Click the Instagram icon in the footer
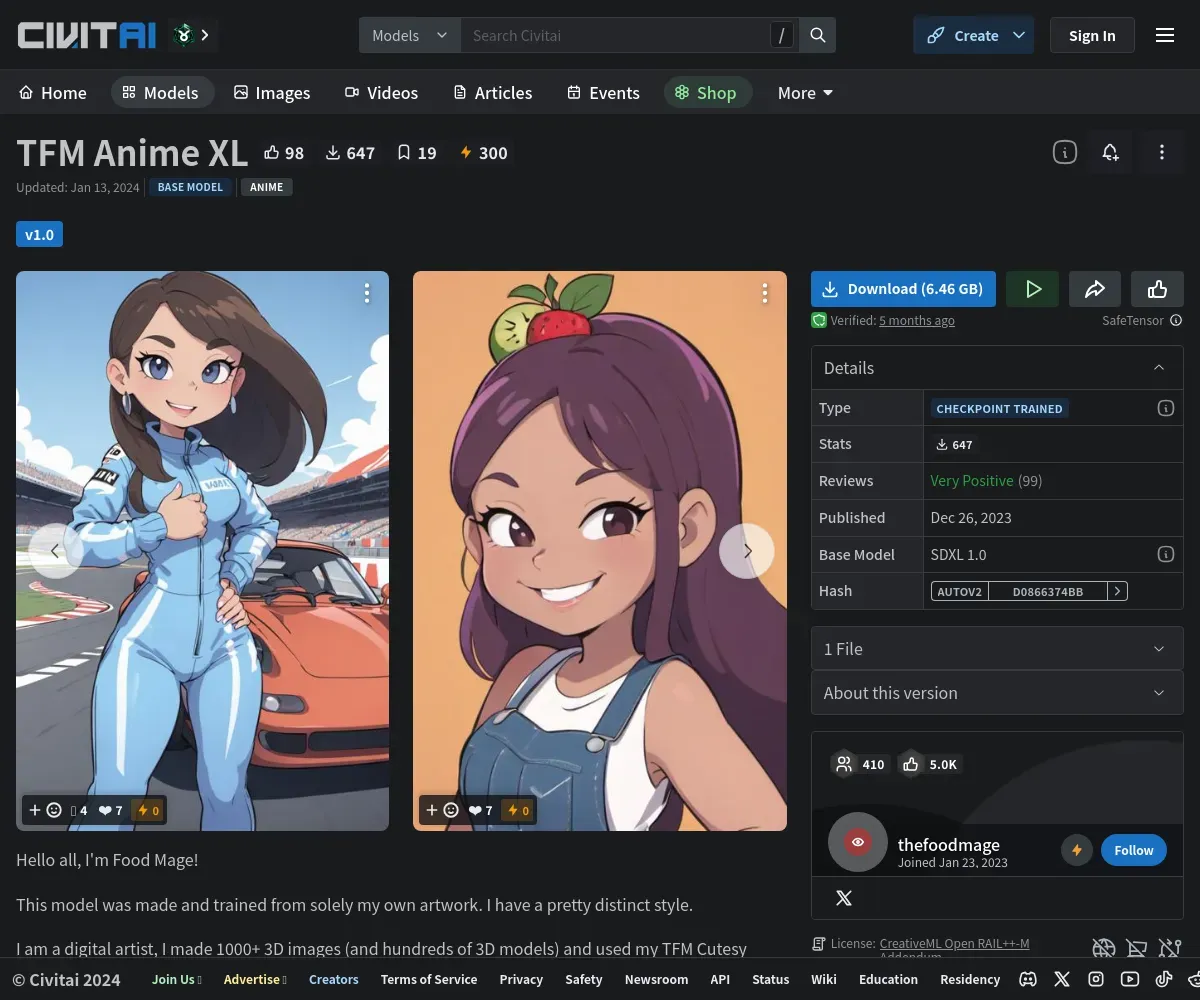Viewport: 1200px width, 1000px height. pyautogui.click(x=1096, y=979)
